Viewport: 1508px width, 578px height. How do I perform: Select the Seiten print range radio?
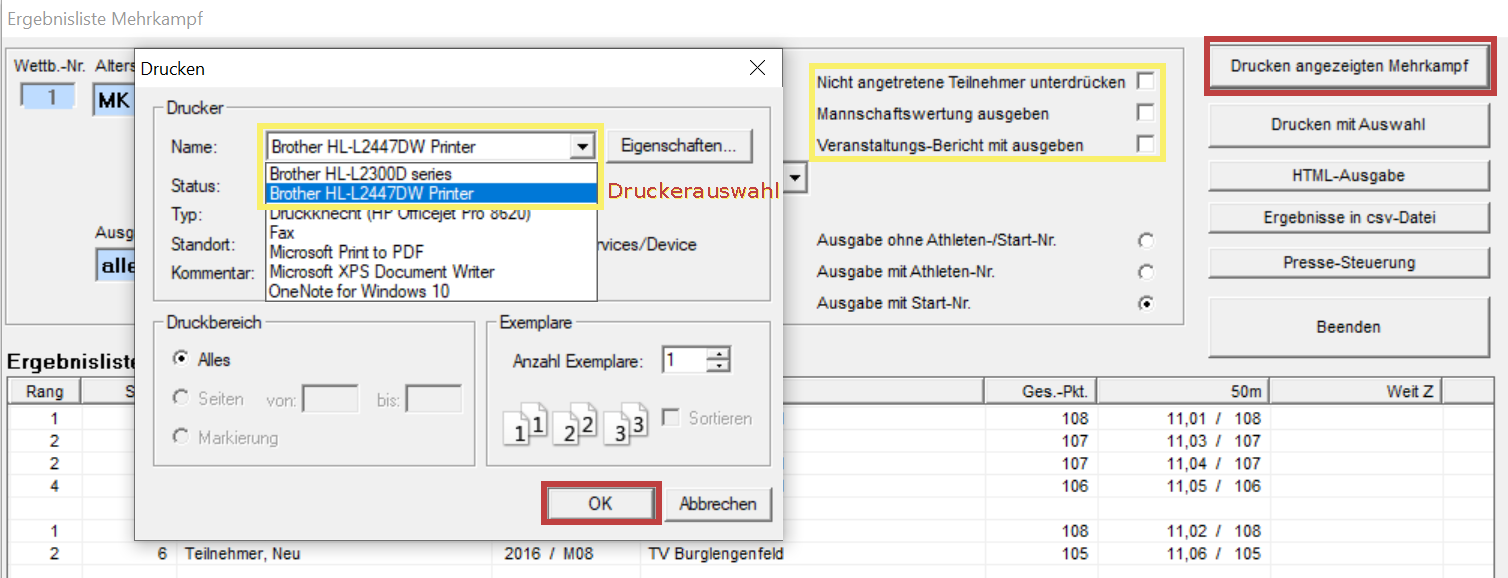[181, 398]
